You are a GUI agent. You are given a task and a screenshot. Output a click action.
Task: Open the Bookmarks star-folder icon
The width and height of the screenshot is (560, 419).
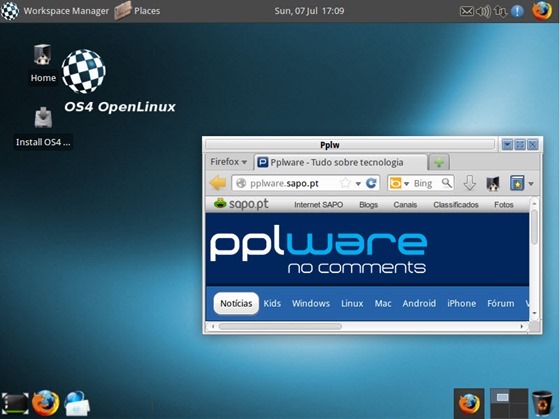[x=518, y=183]
